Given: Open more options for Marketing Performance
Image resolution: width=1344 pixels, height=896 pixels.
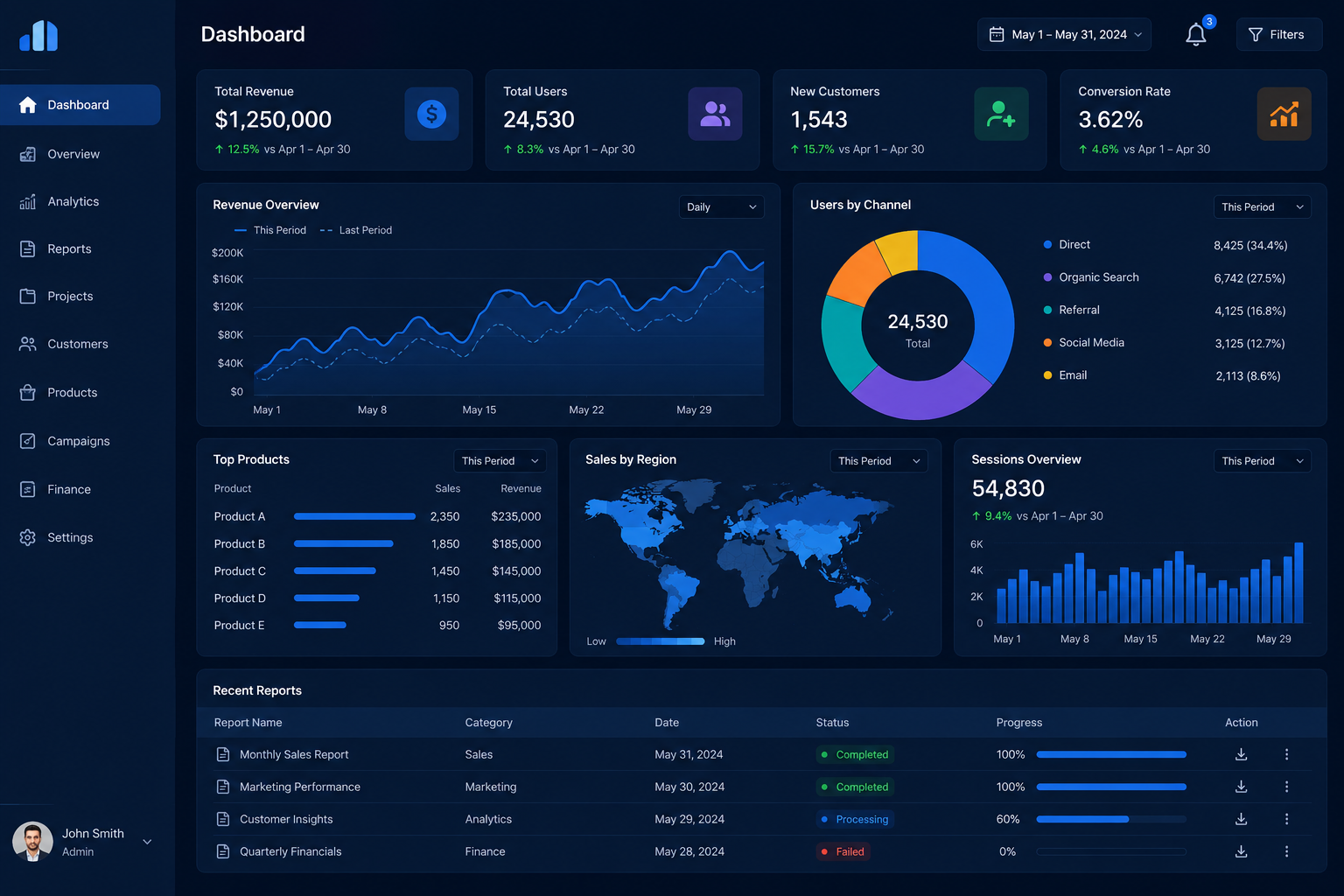Looking at the screenshot, I should pyautogui.click(x=1286, y=787).
